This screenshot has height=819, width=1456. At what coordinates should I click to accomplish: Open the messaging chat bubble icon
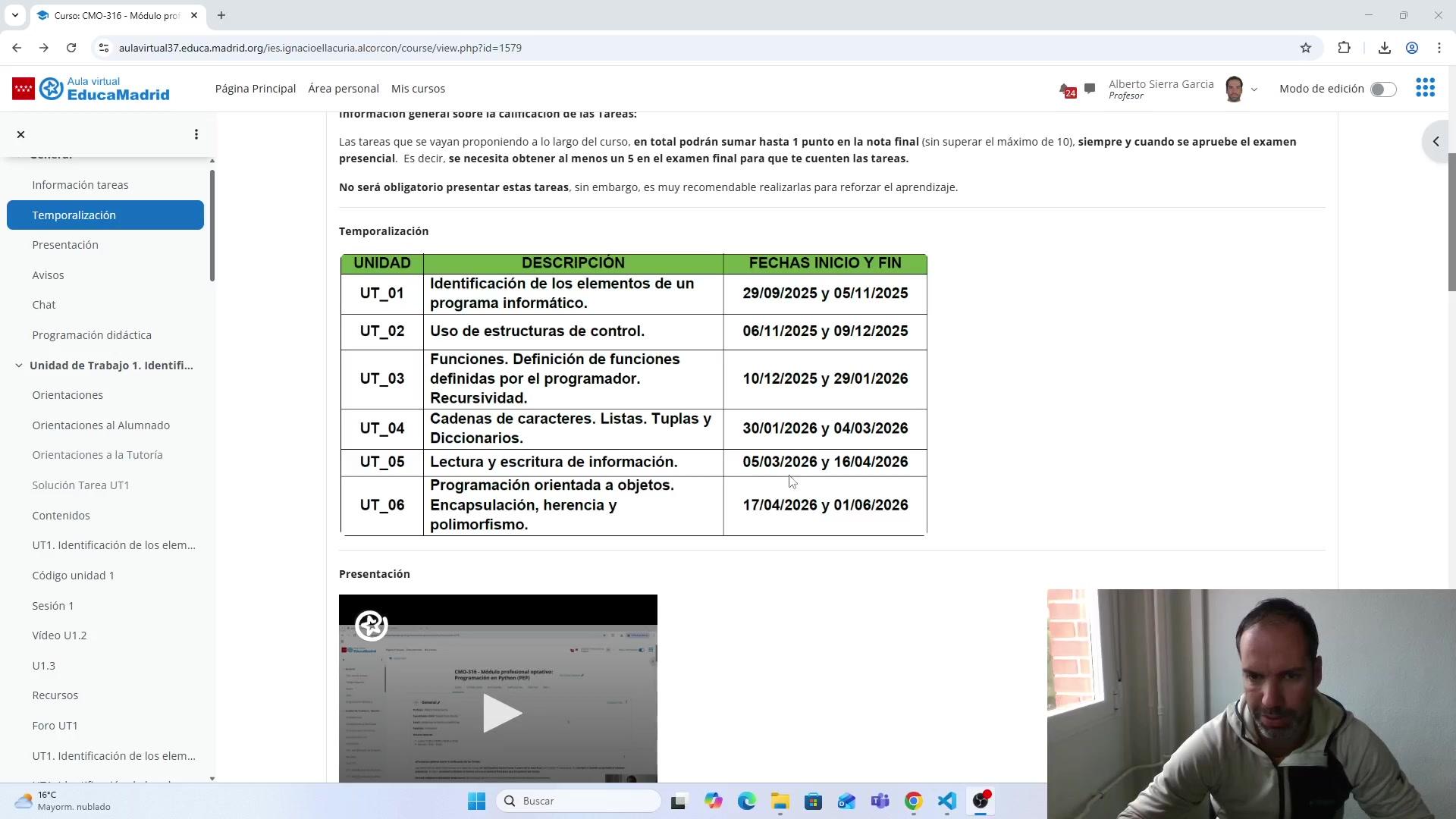1090,89
